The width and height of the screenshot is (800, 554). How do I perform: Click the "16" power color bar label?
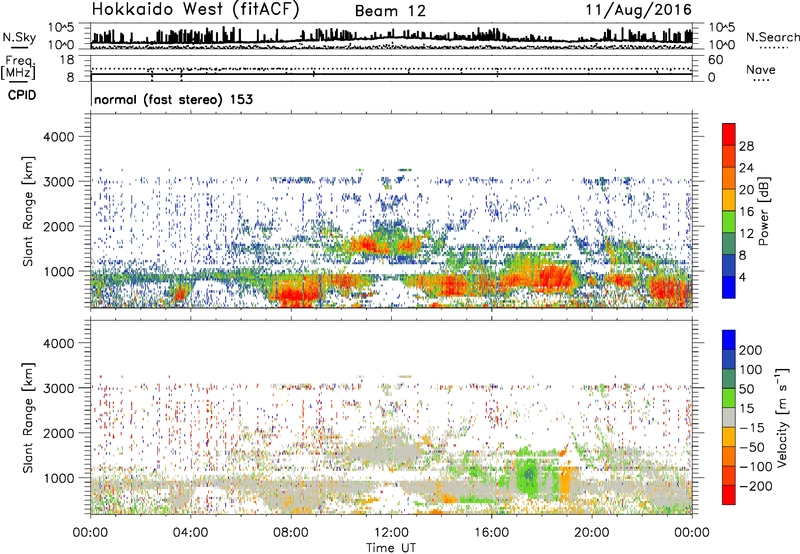click(746, 212)
